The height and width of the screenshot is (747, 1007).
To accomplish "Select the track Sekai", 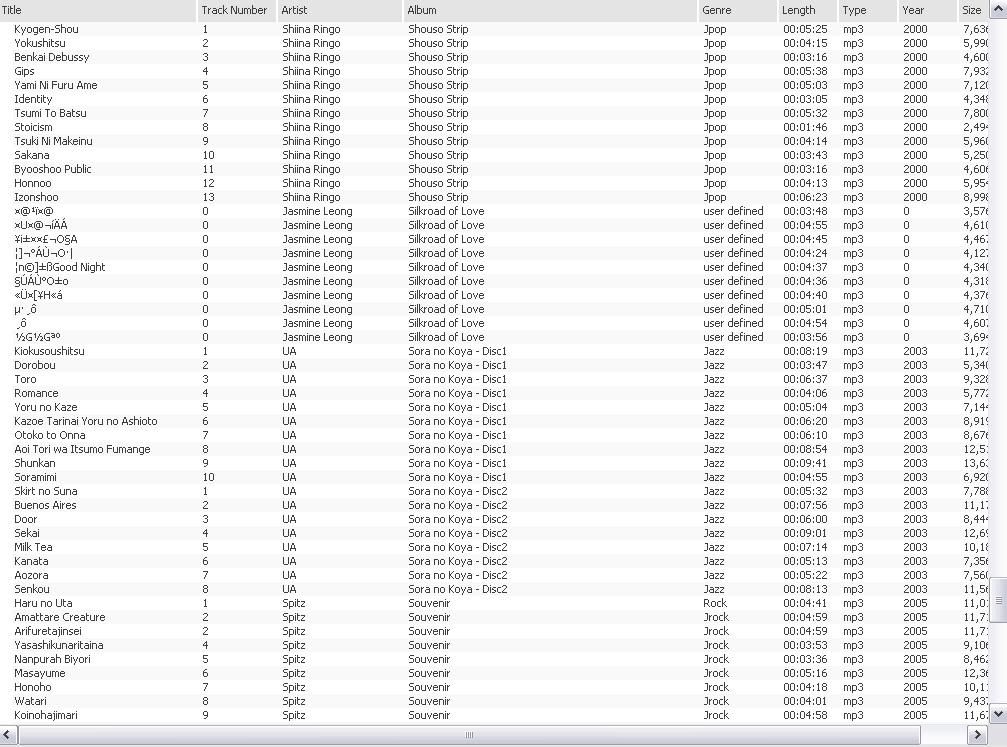I will 27,533.
